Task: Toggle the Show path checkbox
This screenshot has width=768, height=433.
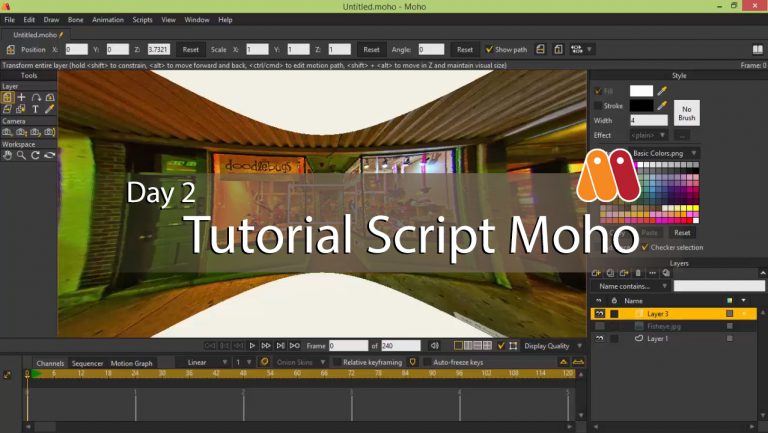Action: click(x=490, y=49)
